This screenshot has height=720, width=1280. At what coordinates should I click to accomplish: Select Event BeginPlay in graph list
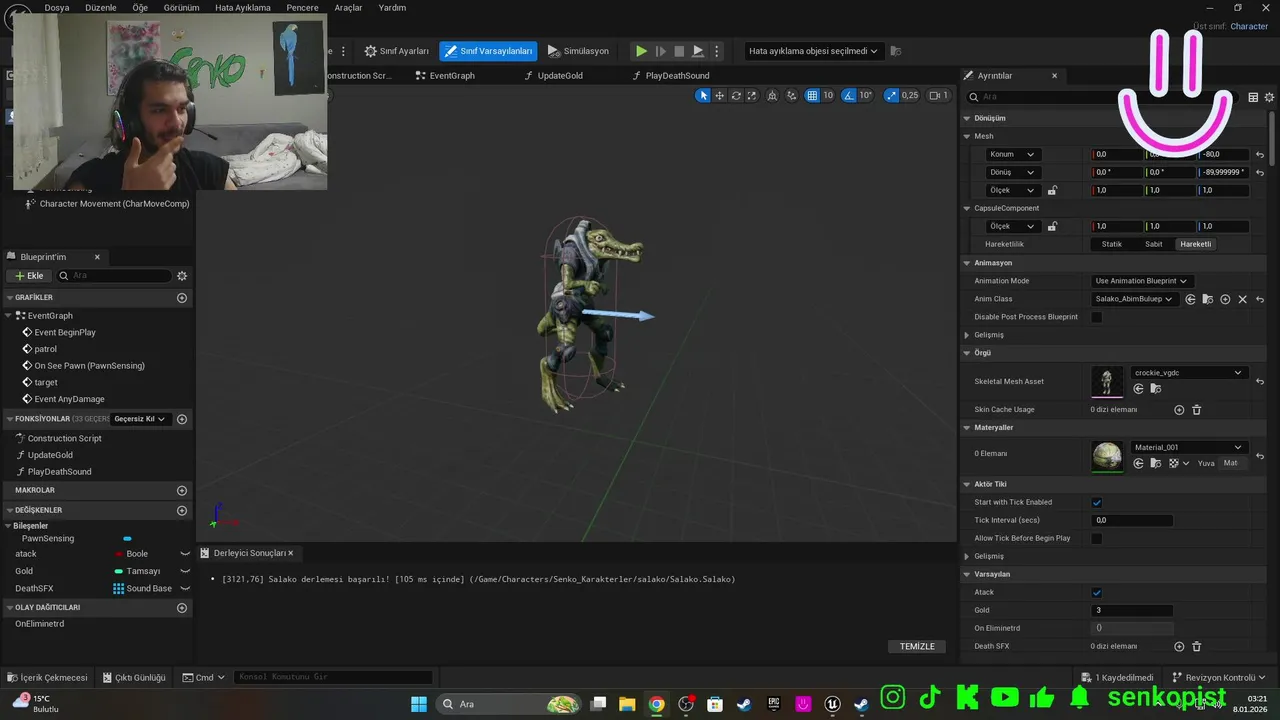click(65, 332)
